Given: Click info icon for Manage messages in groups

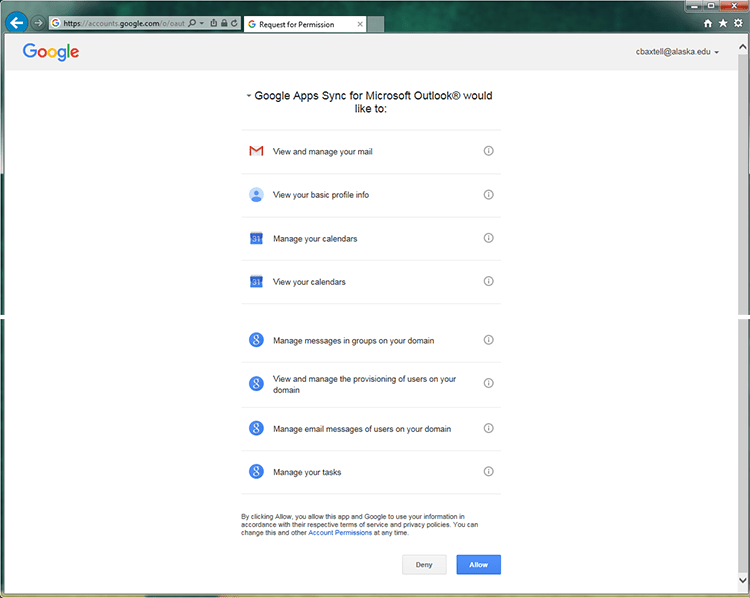Looking at the screenshot, I should (x=489, y=340).
